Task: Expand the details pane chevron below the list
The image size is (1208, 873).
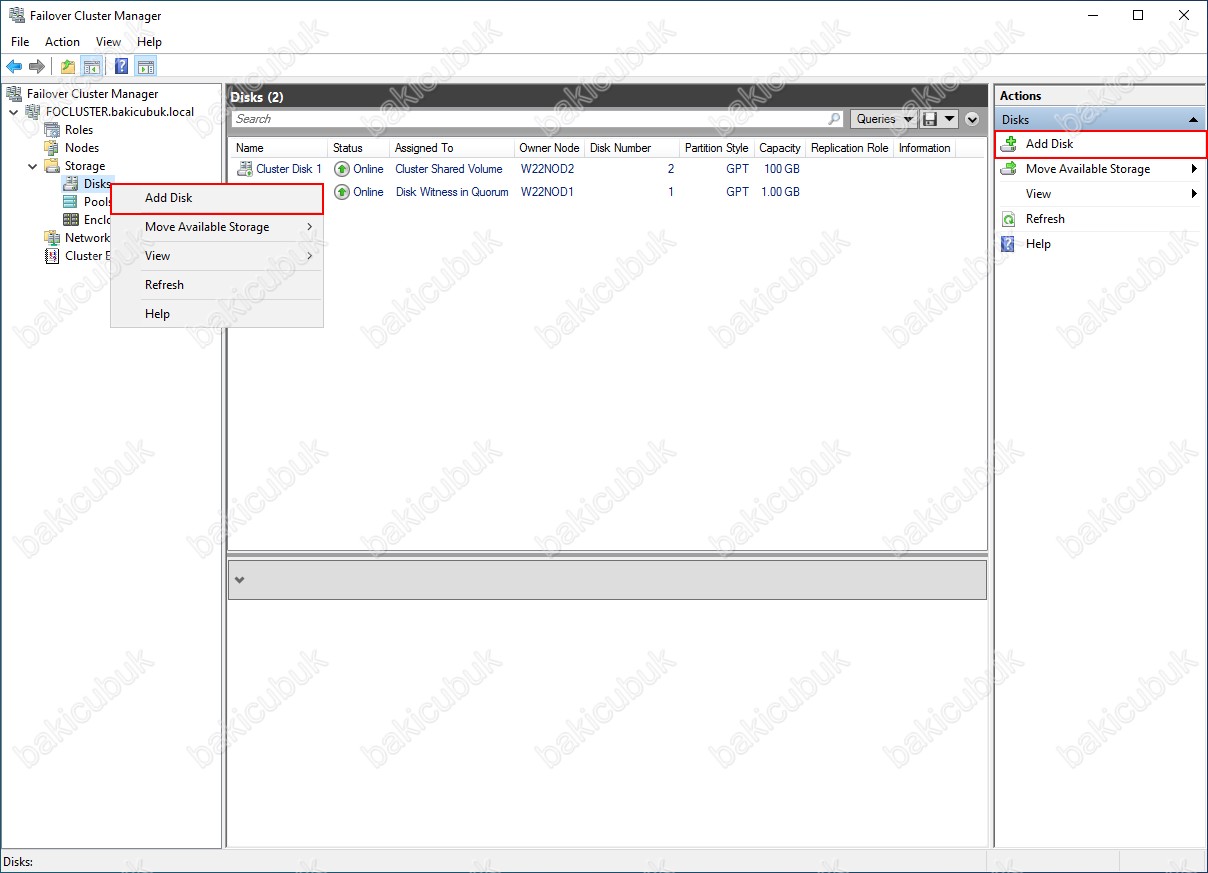Action: click(239, 580)
